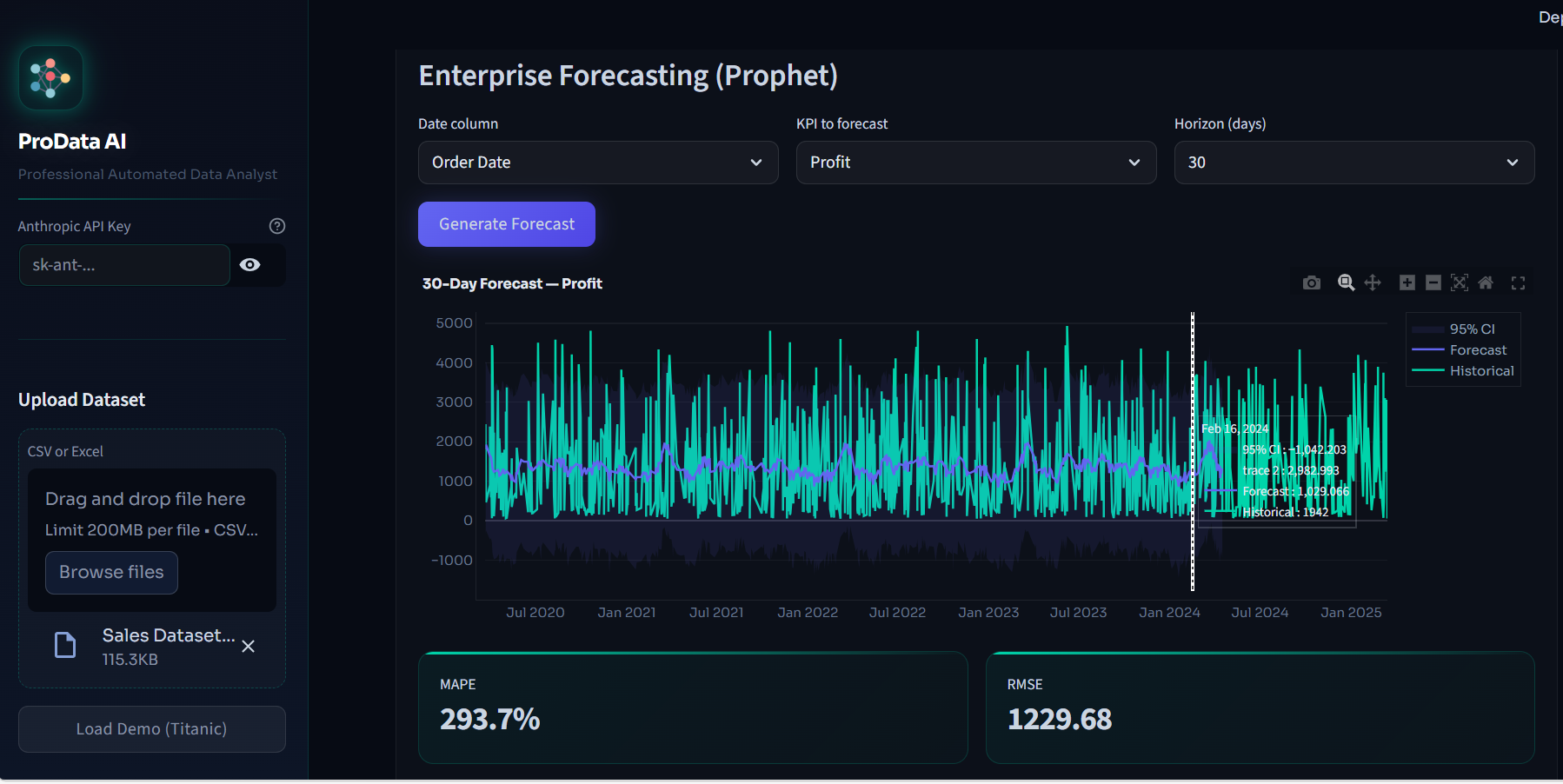Viewport: 1563px width, 784px height.
Task: Change the Horizon days dropdown
Action: click(x=1353, y=163)
